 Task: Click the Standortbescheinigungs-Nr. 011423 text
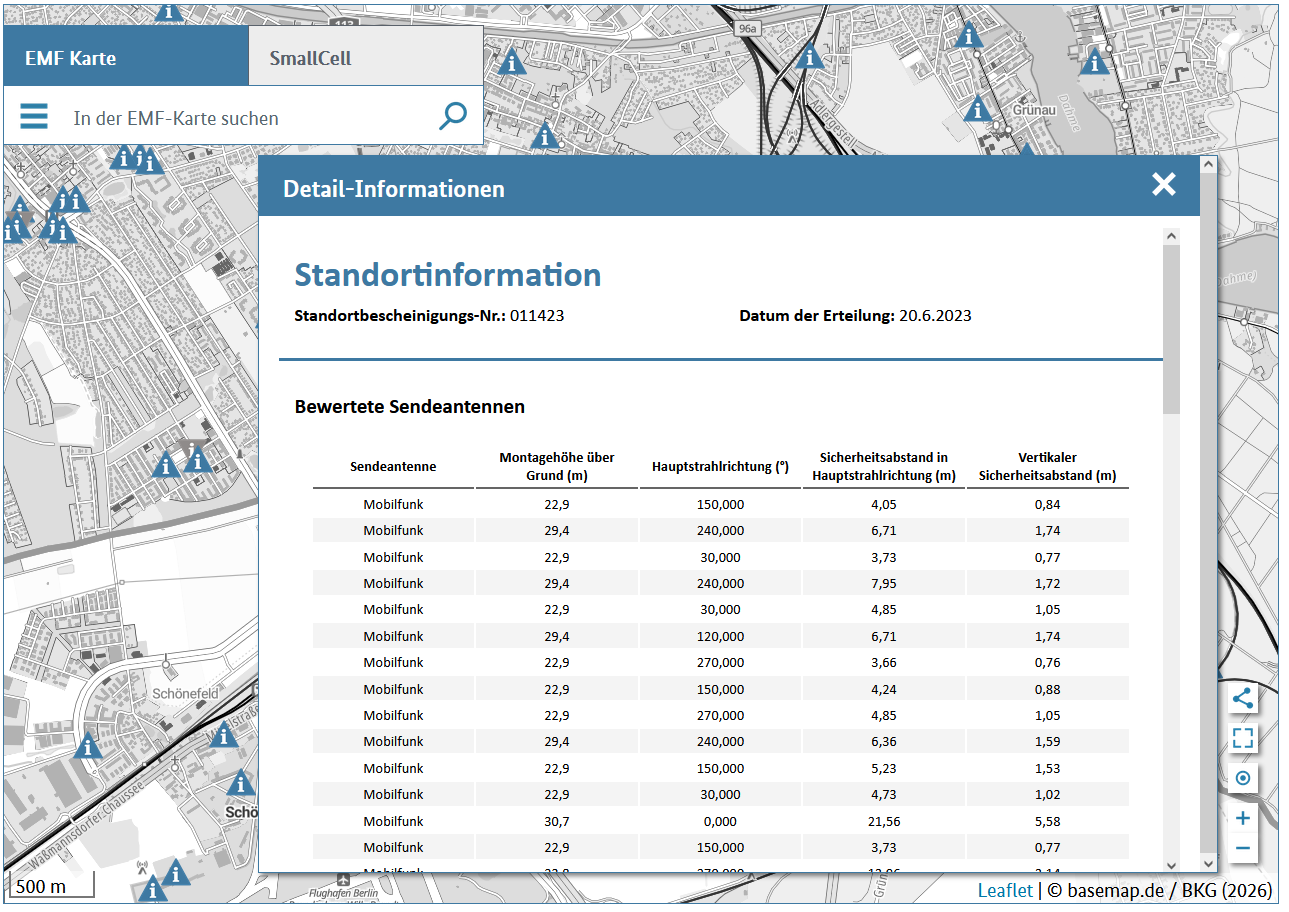pos(429,316)
